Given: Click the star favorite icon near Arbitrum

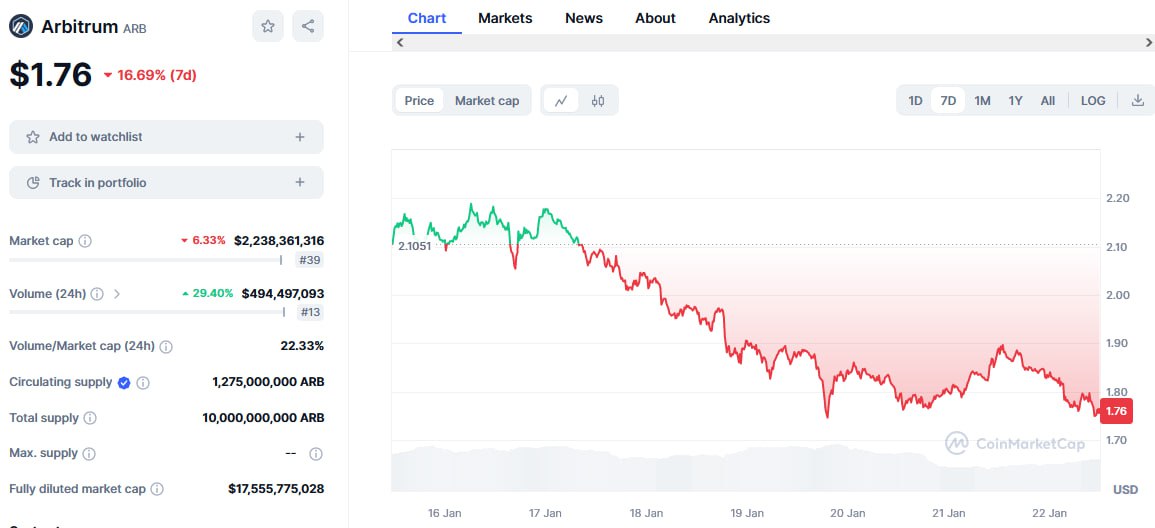Looking at the screenshot, I should point(268,27).
